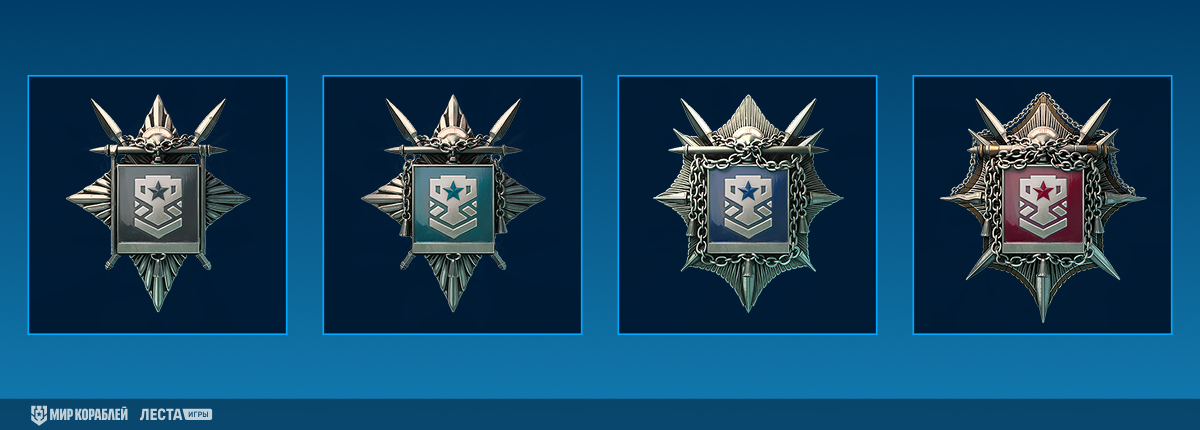Select the red-square rank badge
1200x430 pixels.
pyautogui.click(x=1043, y=204)
